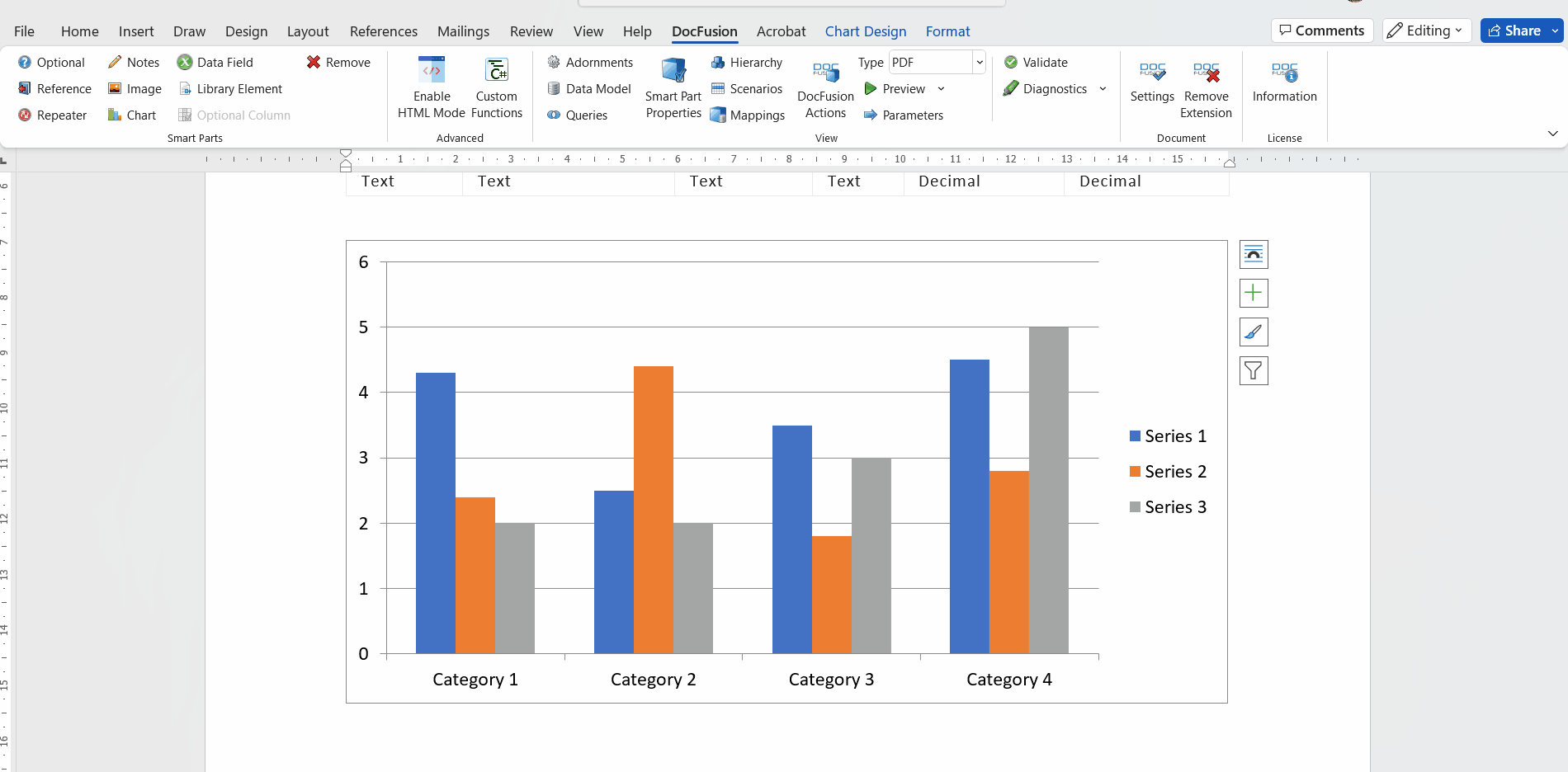Open DocFusion Actions
Image resolution: width=1568 pixels, height=772 pixels.
pyautogui.click(x=825, y=87)
